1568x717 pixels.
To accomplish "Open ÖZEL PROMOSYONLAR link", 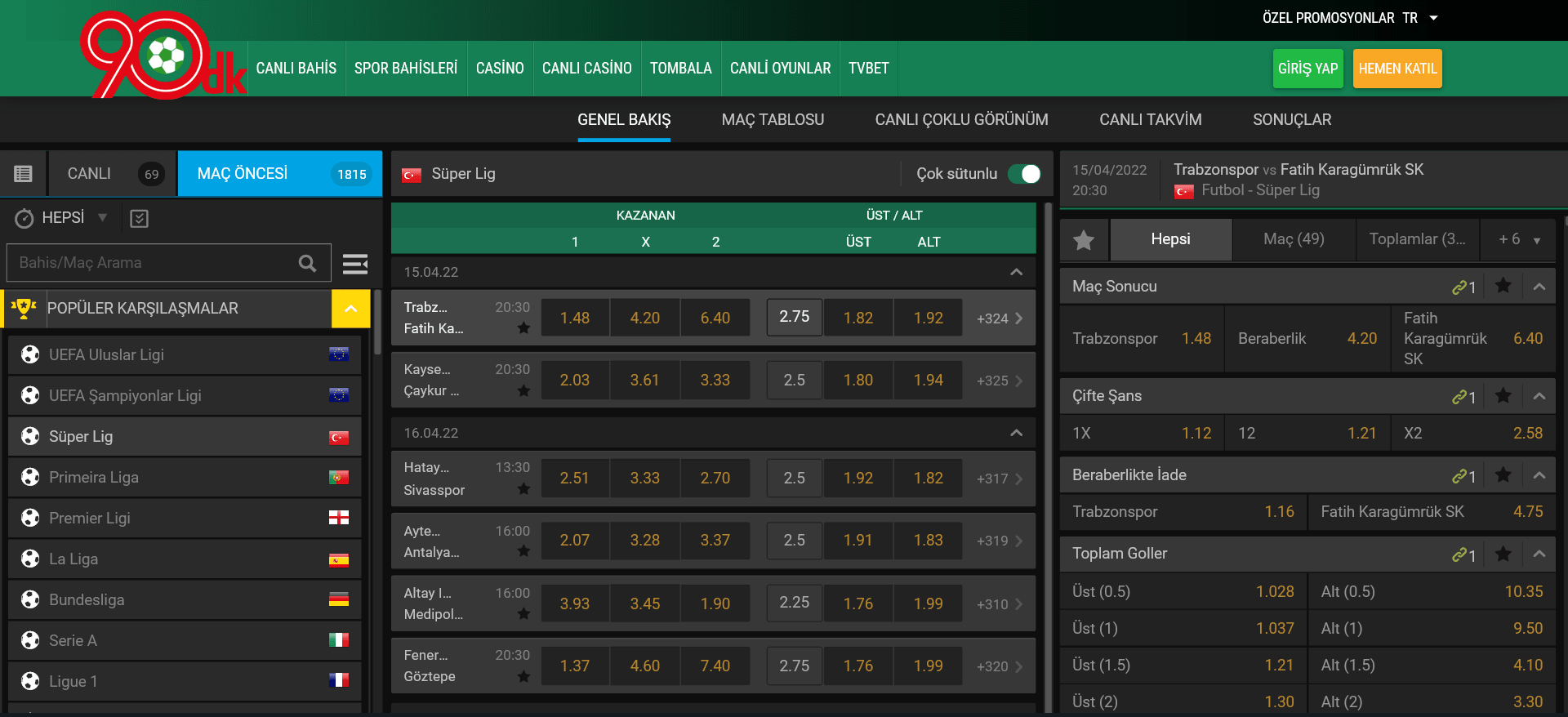I will 1328,18.
